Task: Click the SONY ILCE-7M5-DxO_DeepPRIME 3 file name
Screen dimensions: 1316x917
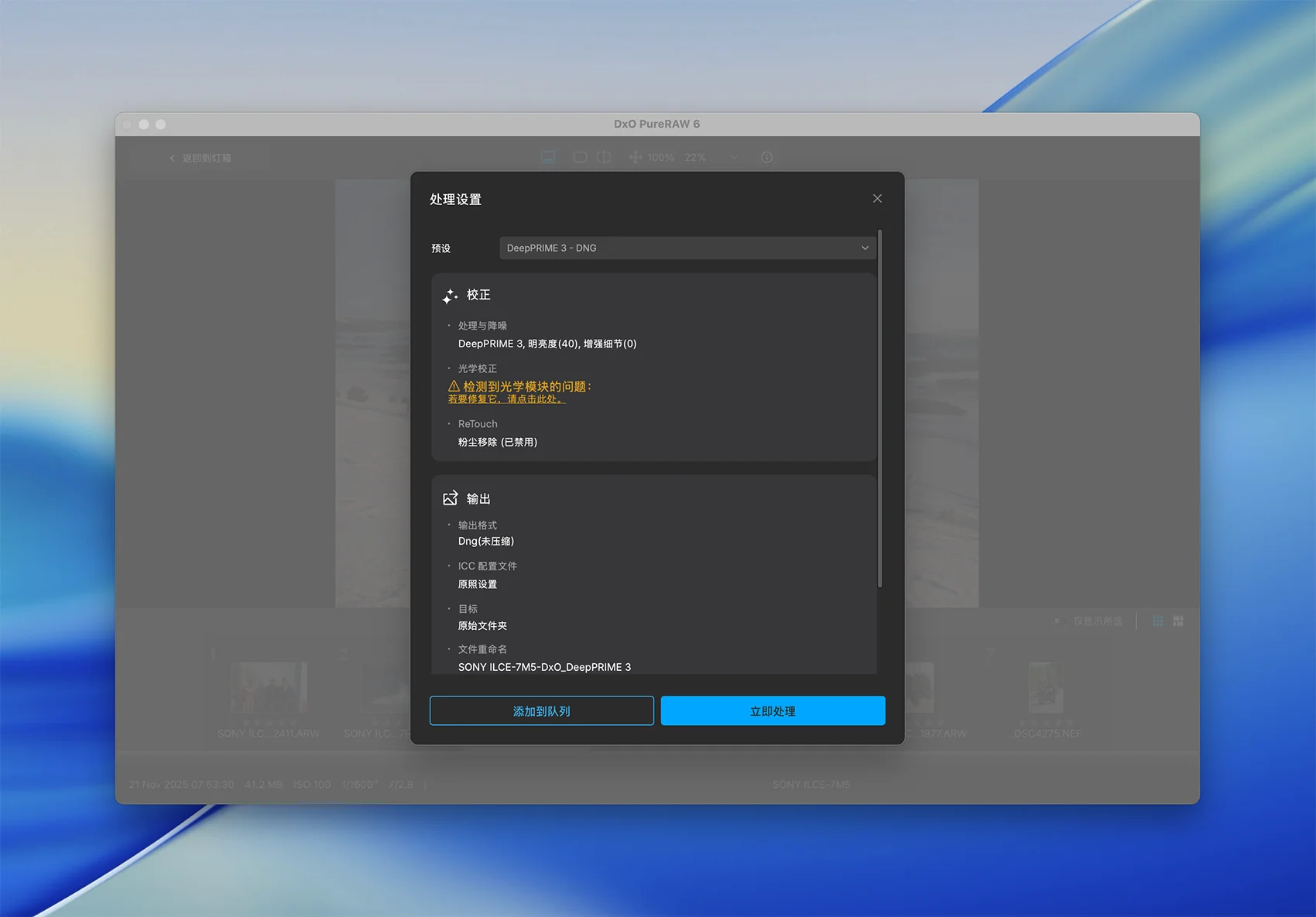Action: tap(544, 667)
